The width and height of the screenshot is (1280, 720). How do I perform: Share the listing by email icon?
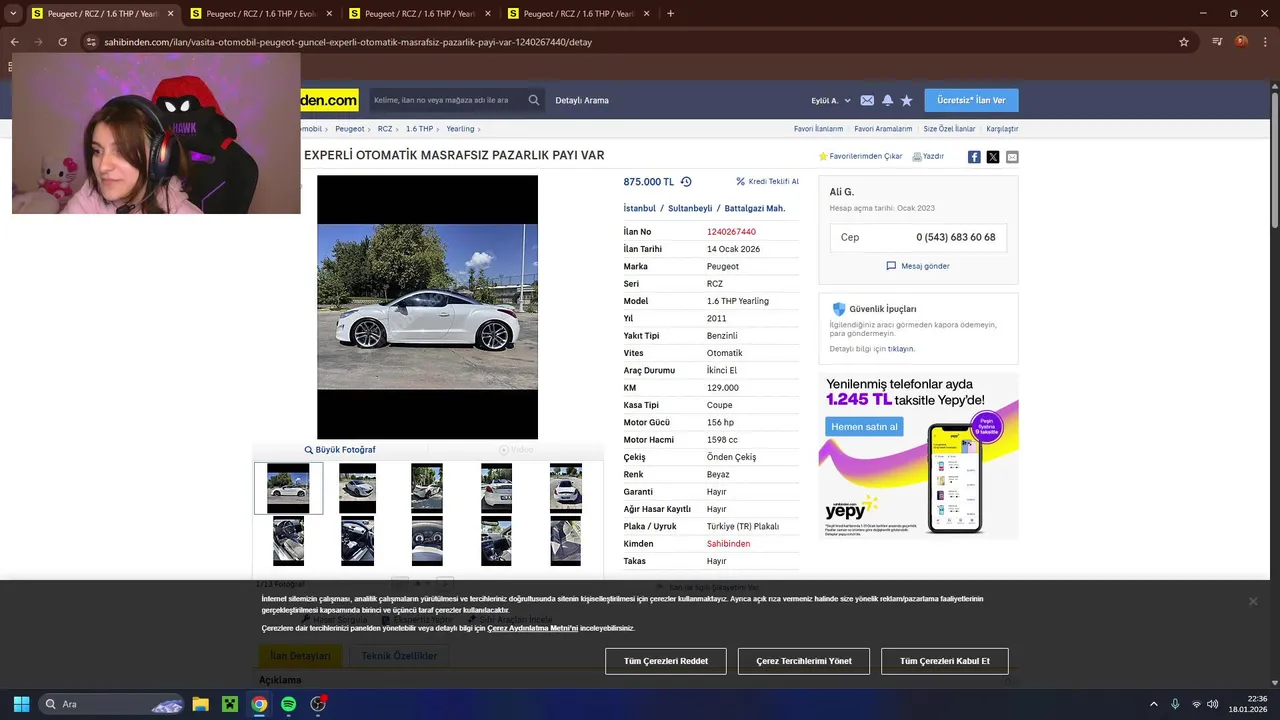pyautogui.click(x=1012, y=157)
